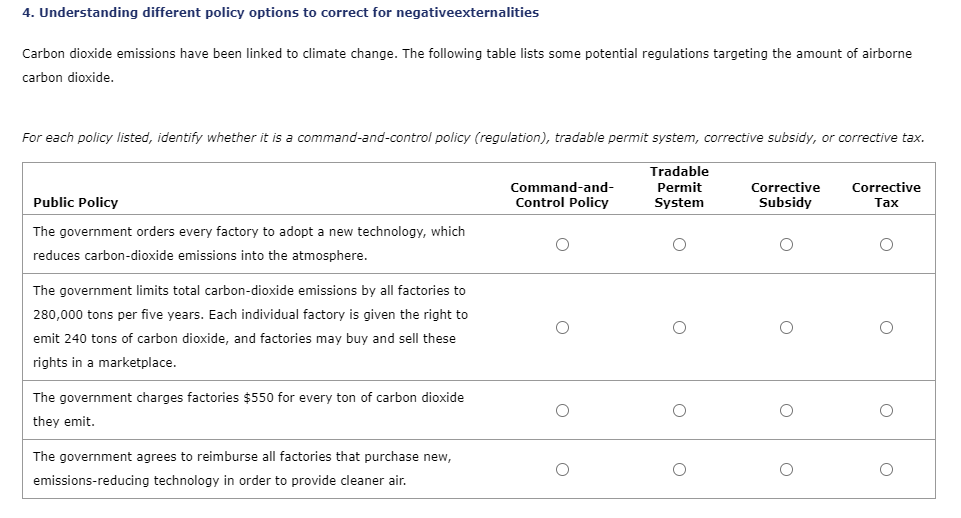Image resolution: width=961 pixels, height=518 pixels.
Task: Select Corrective Tax for new technology order
Action: (886, 244)
